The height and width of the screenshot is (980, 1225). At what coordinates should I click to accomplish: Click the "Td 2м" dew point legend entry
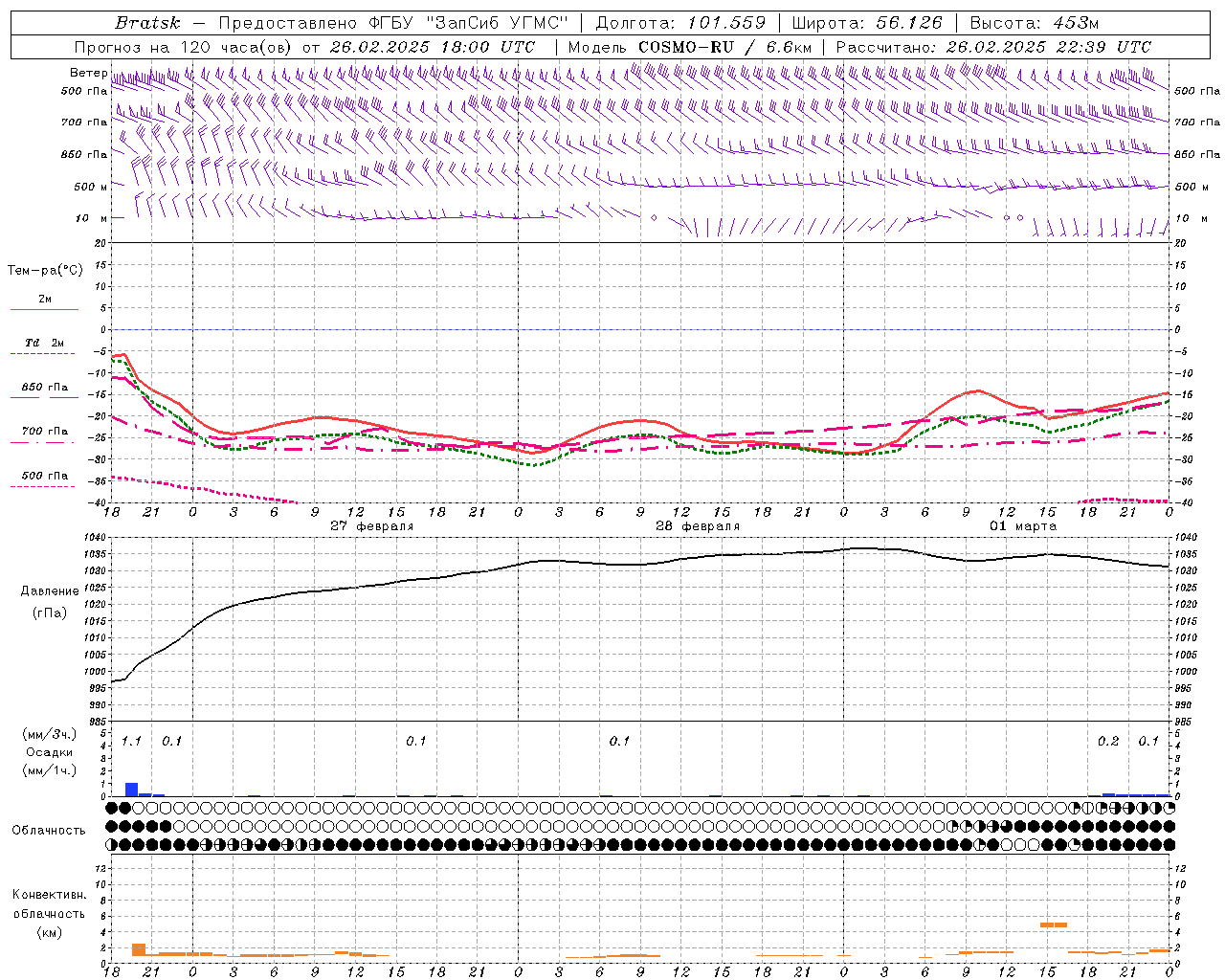[x=44, y=343]
